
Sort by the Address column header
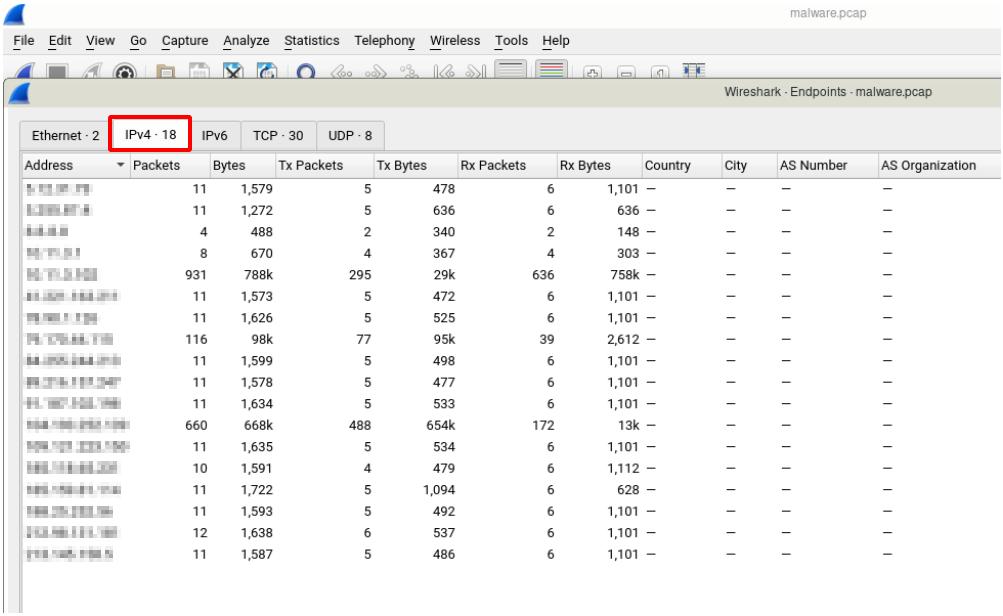pyautogui.click(x=75, y=165)
